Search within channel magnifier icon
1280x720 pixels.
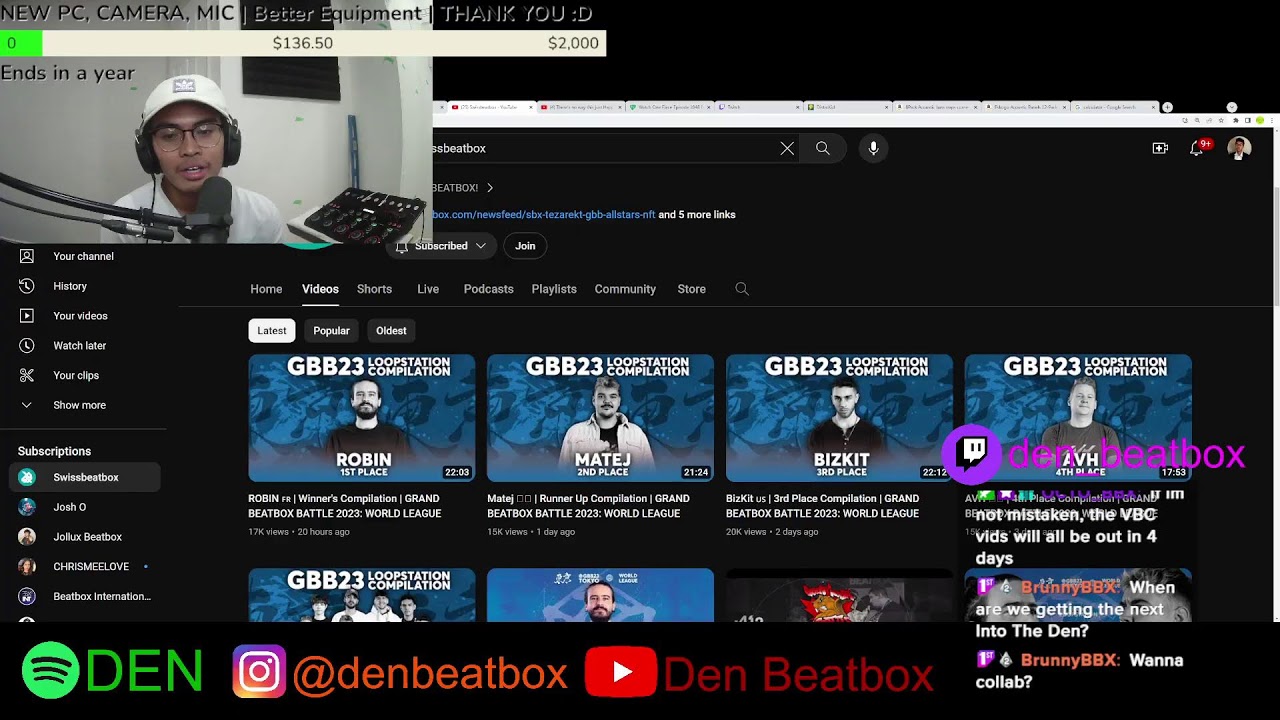tap(741, 289)
